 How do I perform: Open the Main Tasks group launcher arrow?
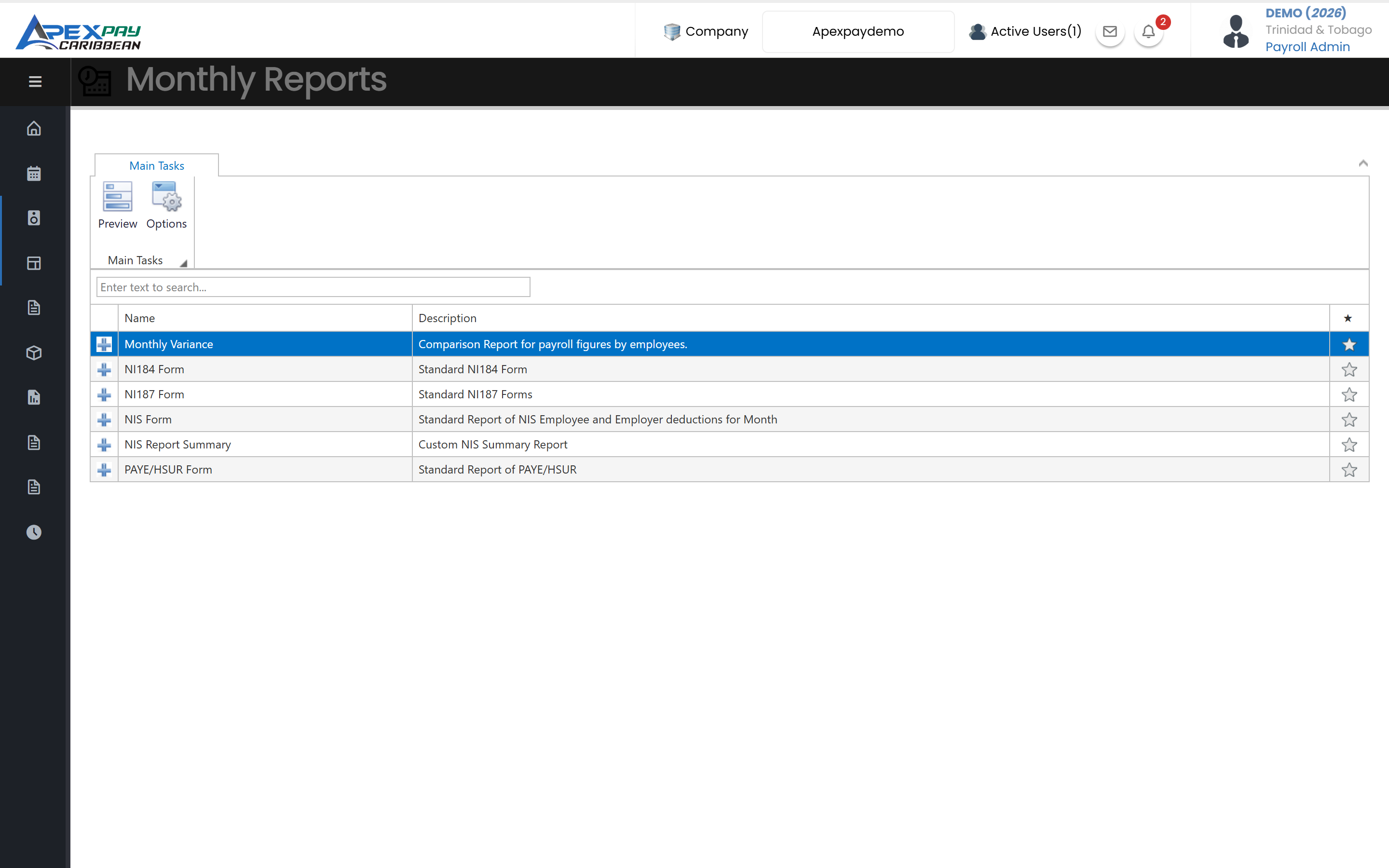(184, 263)
